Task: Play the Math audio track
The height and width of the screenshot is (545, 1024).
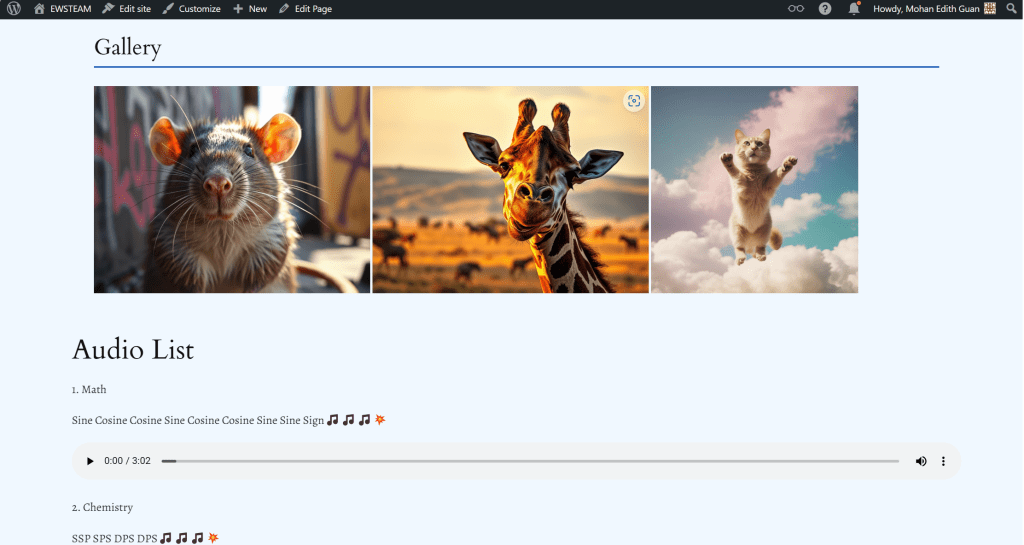Action: (90, 461)
